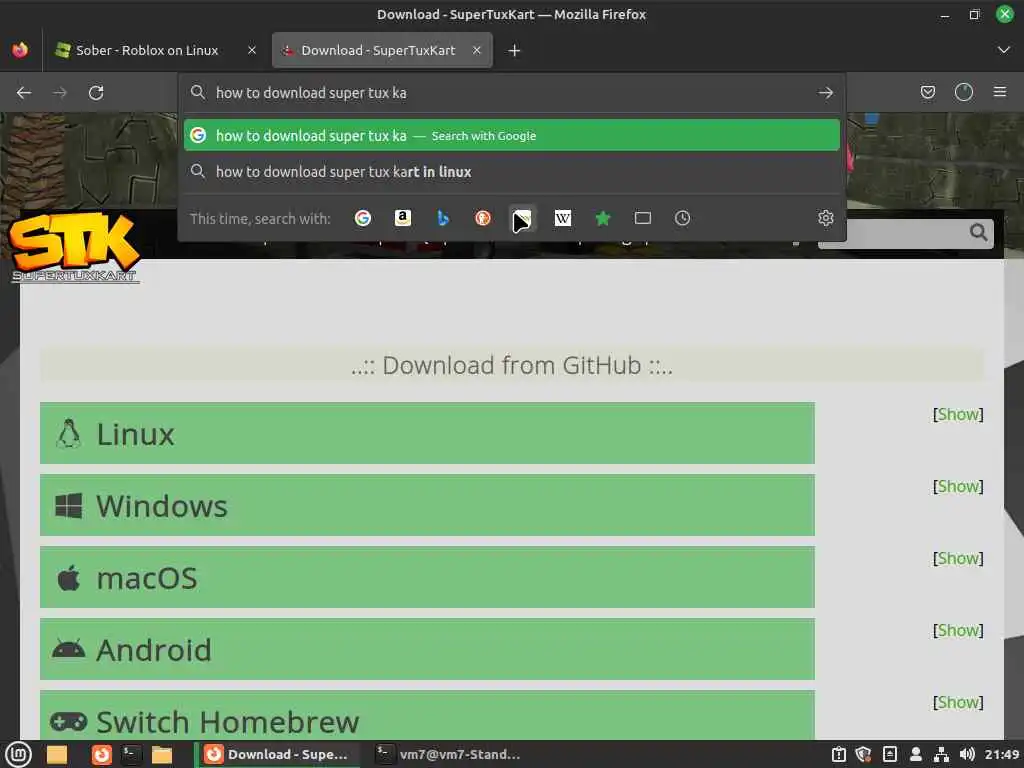Expand the Android download section
This screenshot has width=1024, height=768.
427,648
